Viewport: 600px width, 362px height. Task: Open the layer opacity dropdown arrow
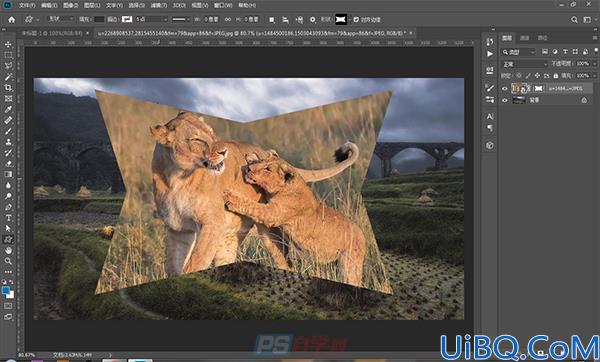pyautogui.click(x=594, y=64)
